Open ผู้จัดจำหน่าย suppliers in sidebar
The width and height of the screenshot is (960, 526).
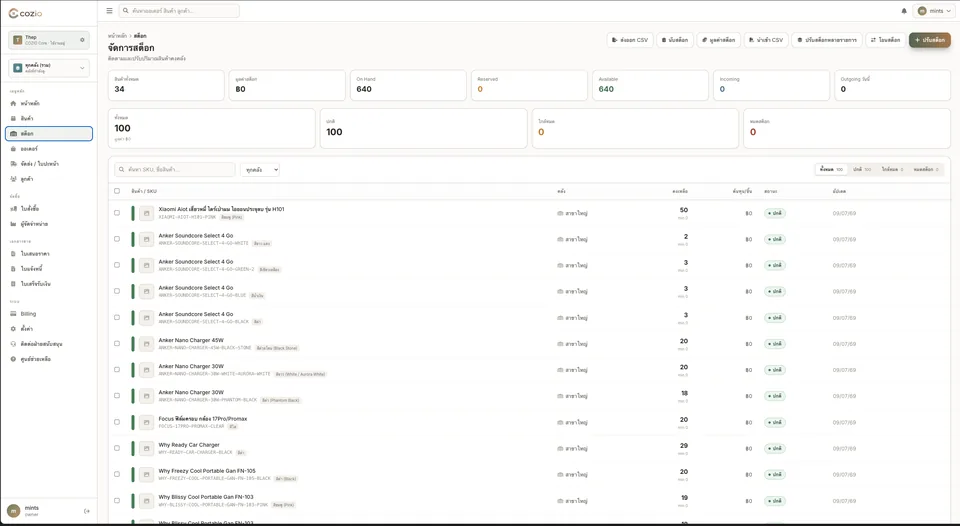[x=49, y=224]
